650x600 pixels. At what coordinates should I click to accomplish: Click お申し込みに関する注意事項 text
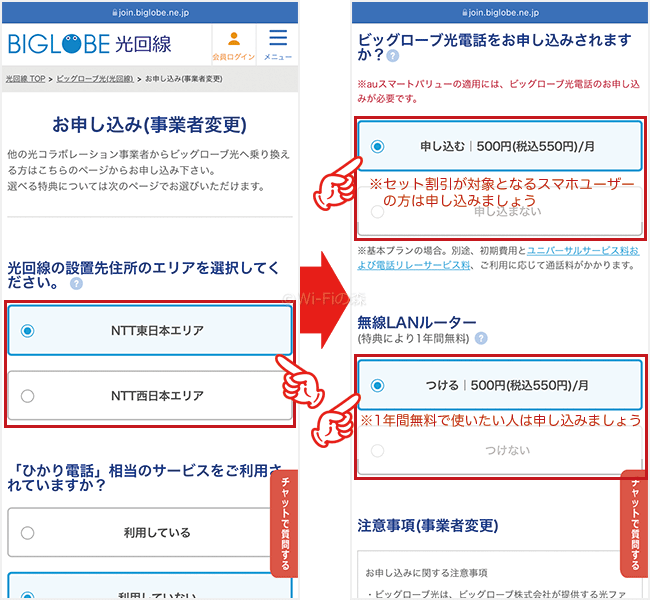426,573
